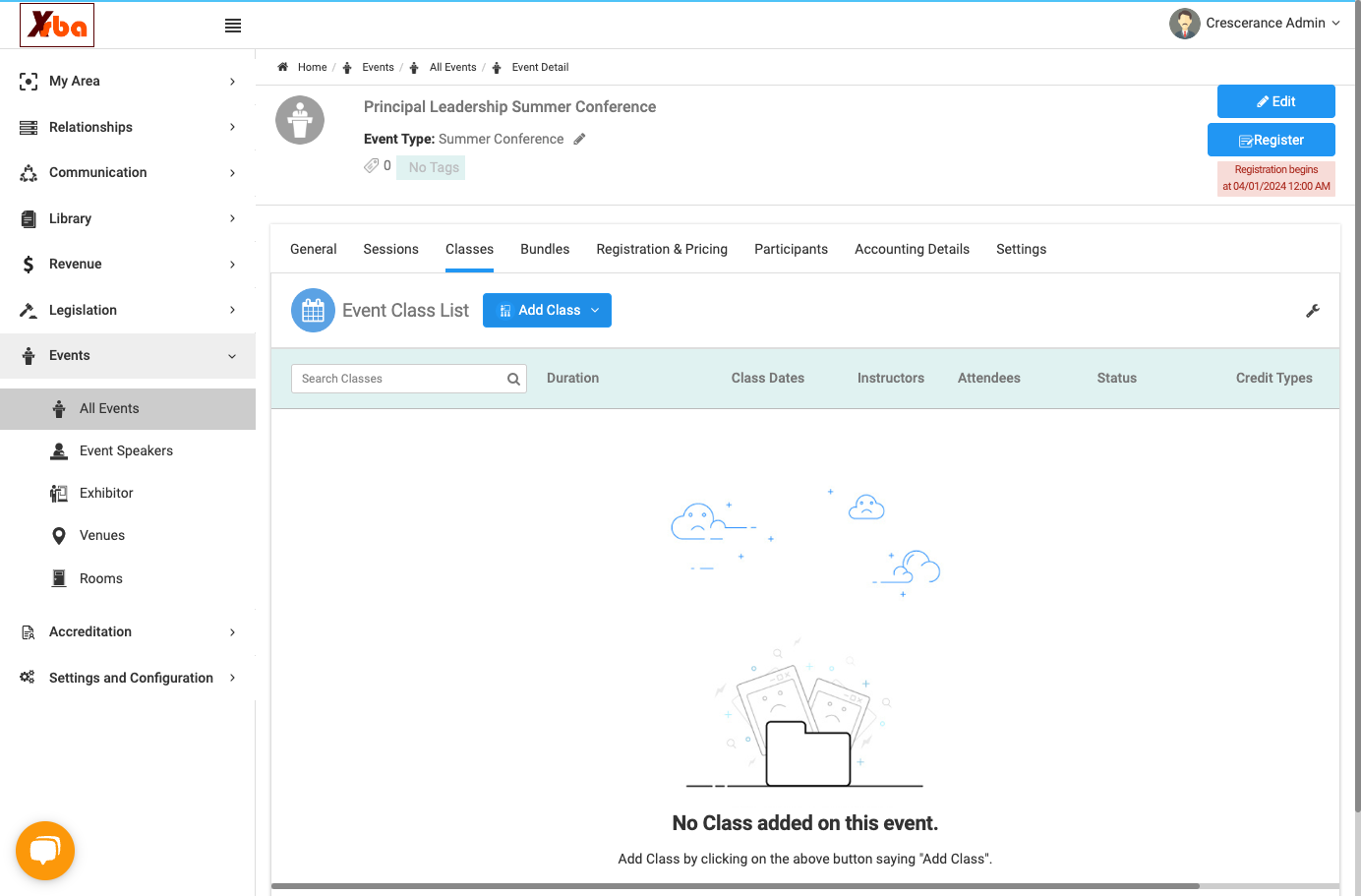Viewport: 1361px width, 896px height.
Task: Click the Xba logo
Action: (x=57, y=25)
